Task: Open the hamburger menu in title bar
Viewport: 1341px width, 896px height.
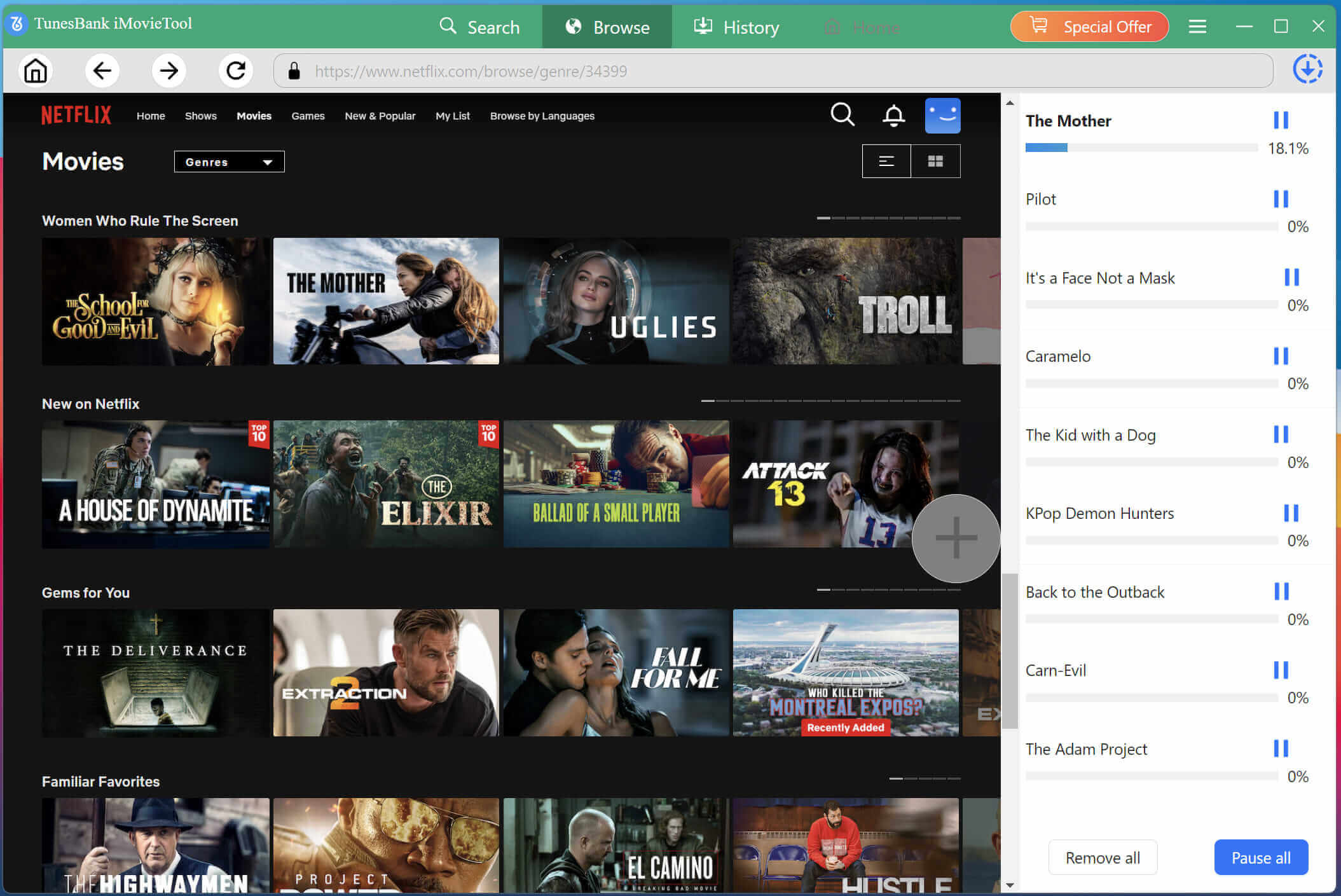Action: pos(1197,27)
